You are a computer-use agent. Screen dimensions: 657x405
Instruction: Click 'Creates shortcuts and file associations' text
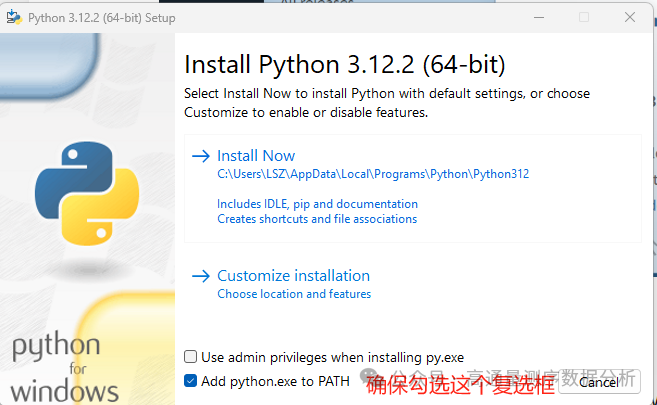click(317, 219)
